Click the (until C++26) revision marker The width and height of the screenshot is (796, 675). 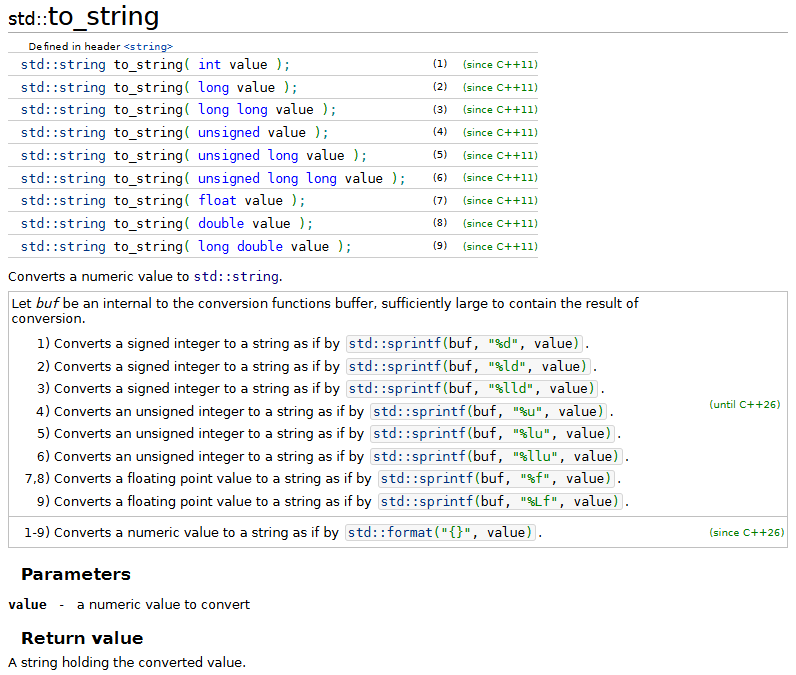click(745, 405)
